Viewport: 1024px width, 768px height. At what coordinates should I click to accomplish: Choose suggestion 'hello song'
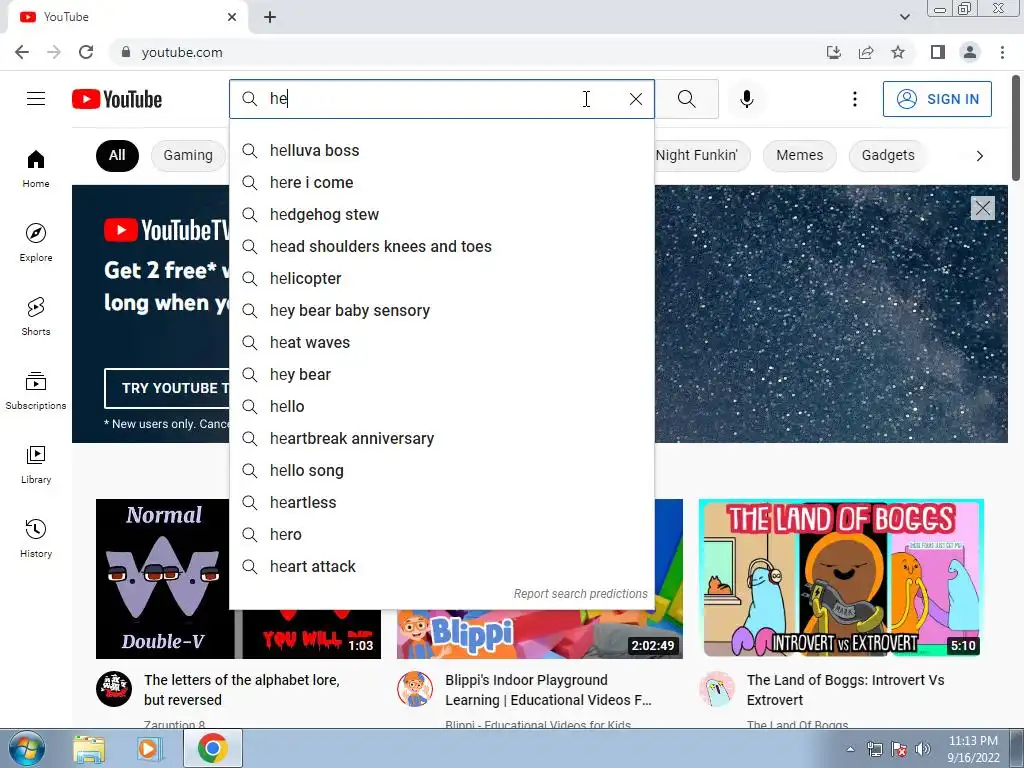click(x=441, y=470)
